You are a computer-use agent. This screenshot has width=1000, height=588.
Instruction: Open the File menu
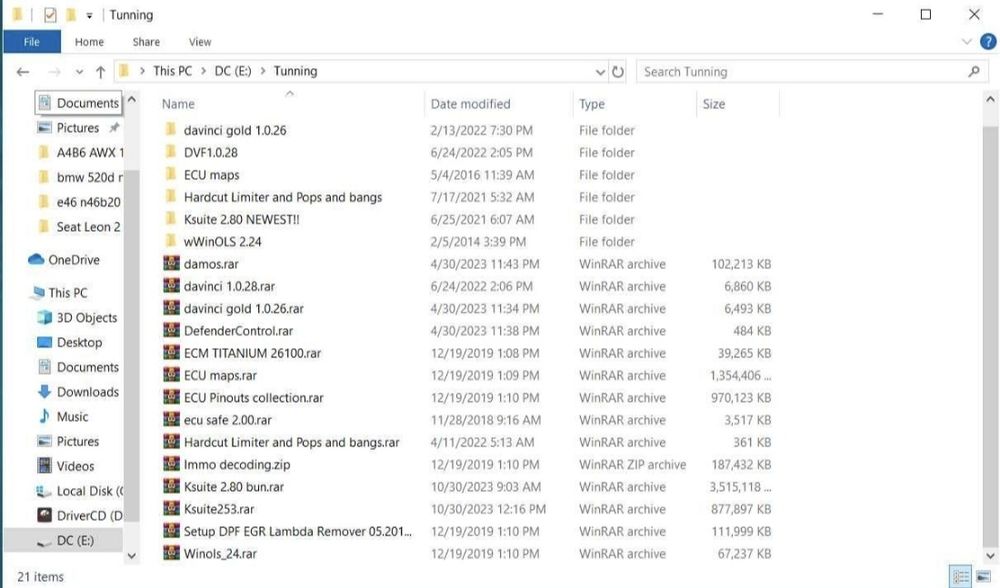click(31, 42)
